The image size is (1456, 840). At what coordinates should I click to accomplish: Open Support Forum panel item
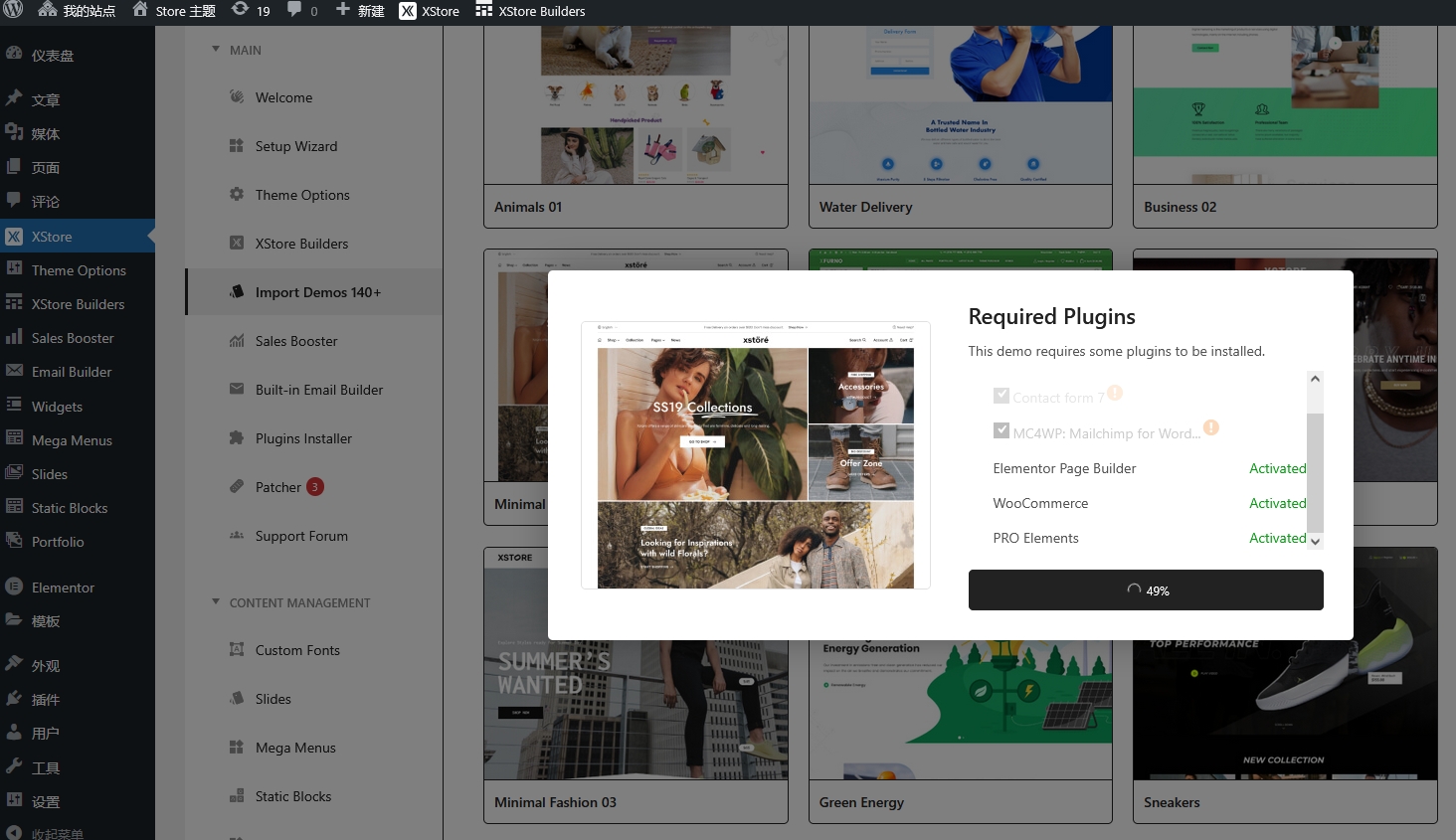(314, 536)
